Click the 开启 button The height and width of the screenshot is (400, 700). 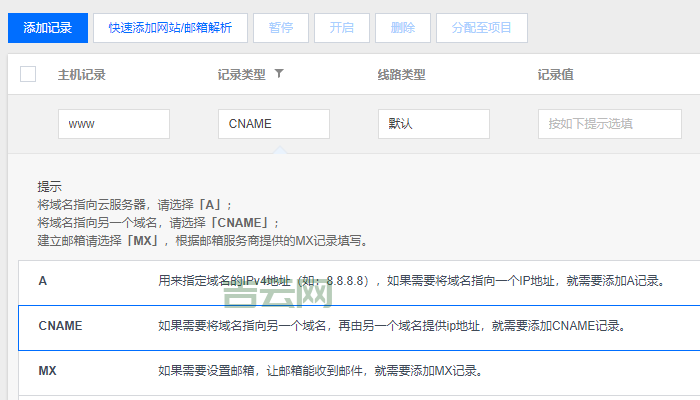tap(342, 28)
